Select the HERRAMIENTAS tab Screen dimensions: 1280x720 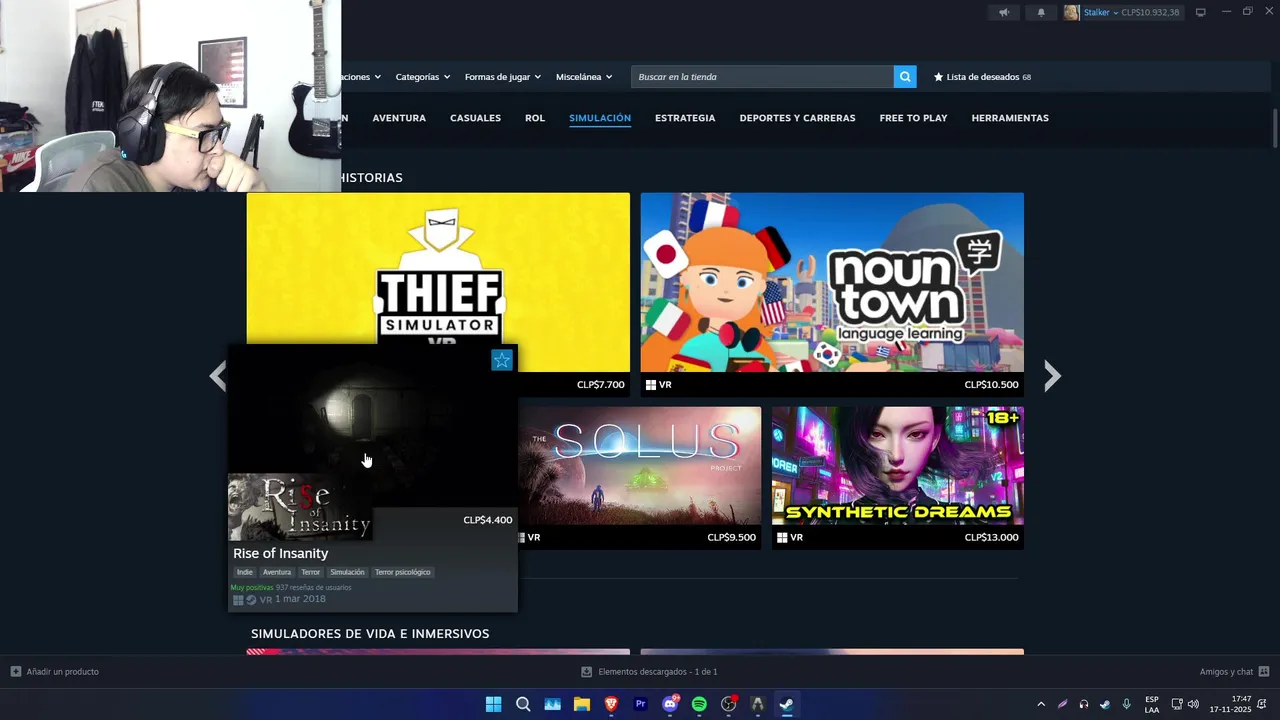1010,118
